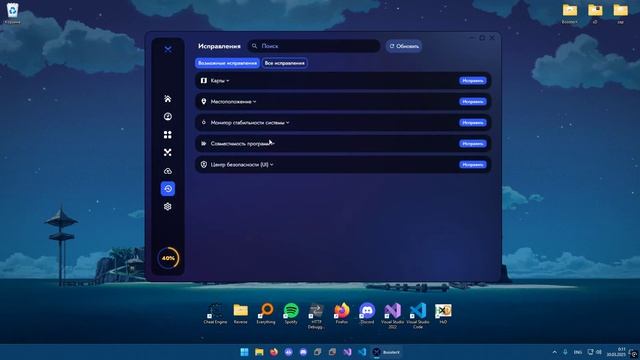Open the Home section in the sidebar
This screenshot has width=640, height=360.
click(168, 99)
